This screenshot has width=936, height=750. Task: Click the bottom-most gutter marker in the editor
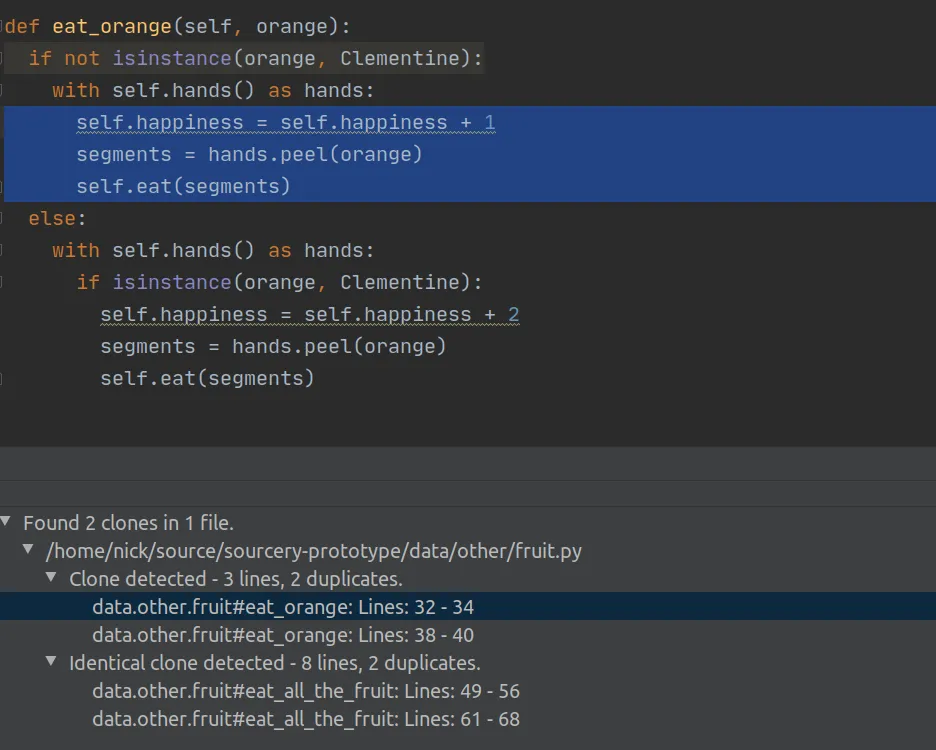coord(5,378)
